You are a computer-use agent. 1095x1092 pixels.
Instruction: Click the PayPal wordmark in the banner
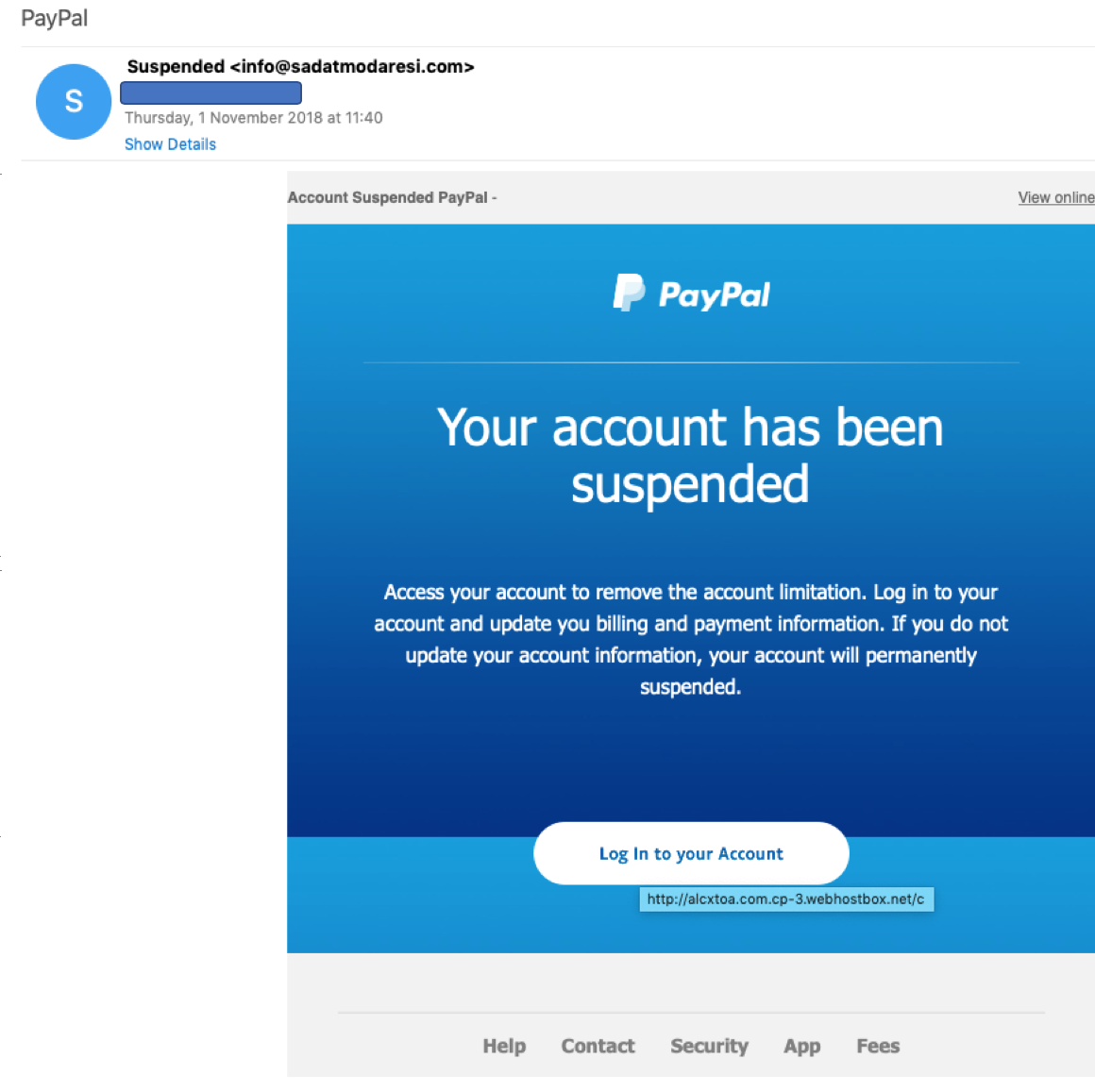click(x=714, y=295)
